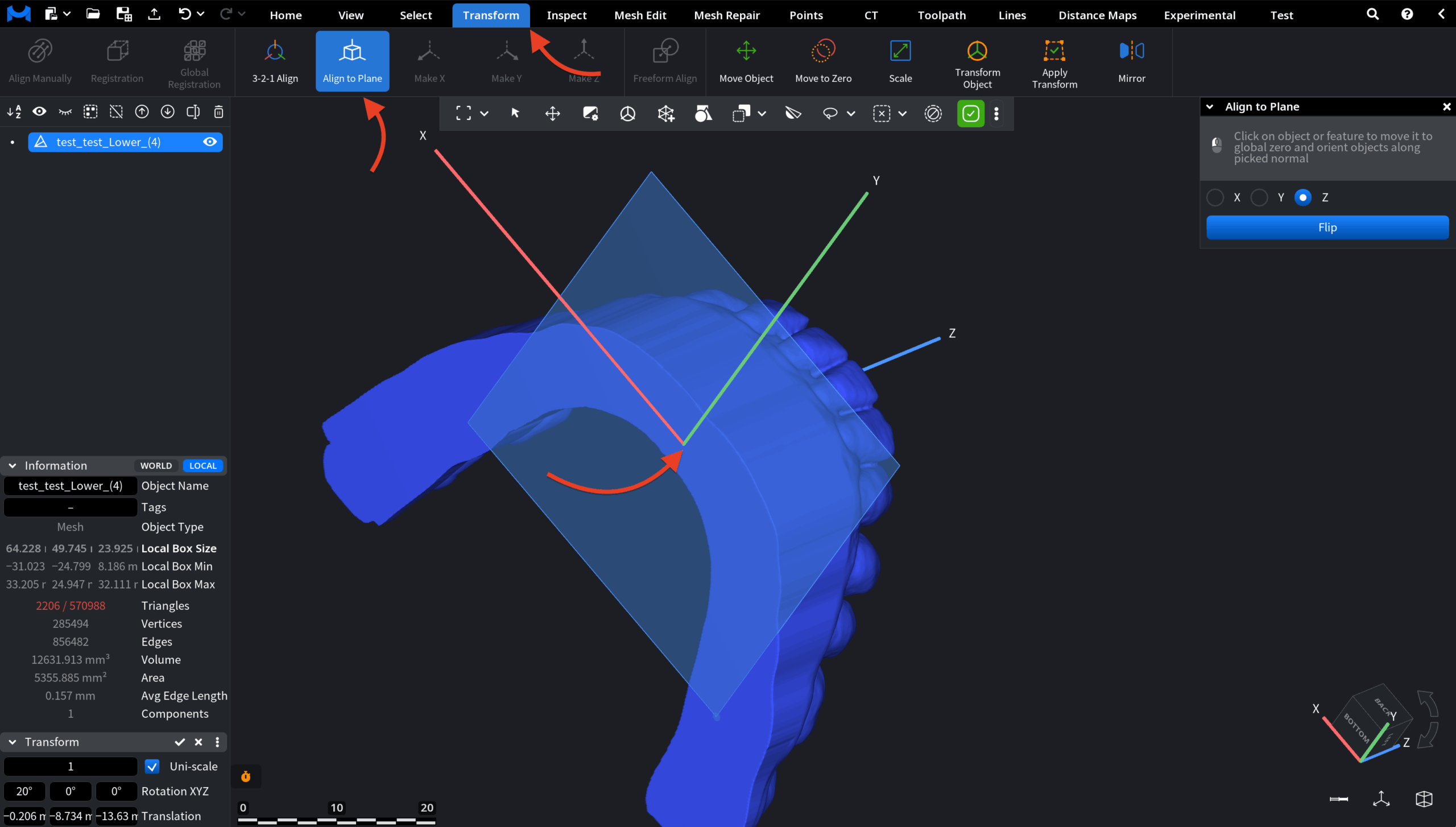Delete the selected object via trash icon
The image size is (1456, 827).
pos(218,111)
